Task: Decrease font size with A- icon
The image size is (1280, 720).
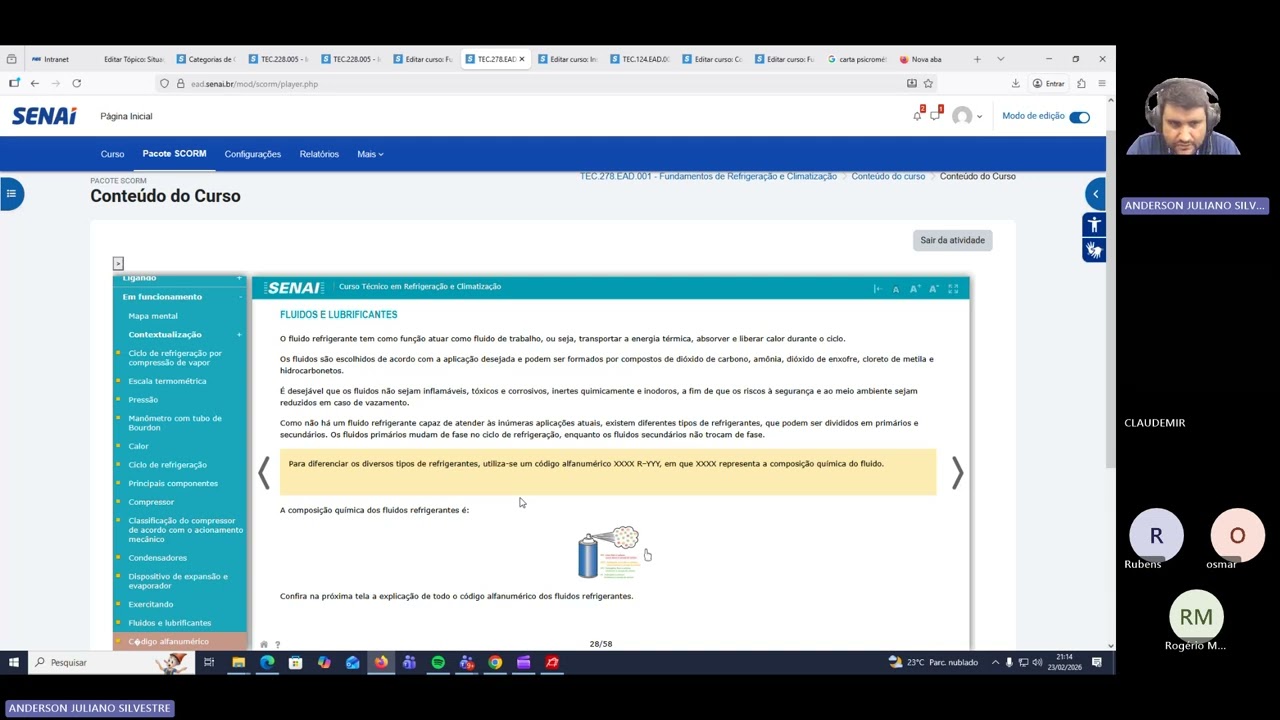Action: [934, 289]
